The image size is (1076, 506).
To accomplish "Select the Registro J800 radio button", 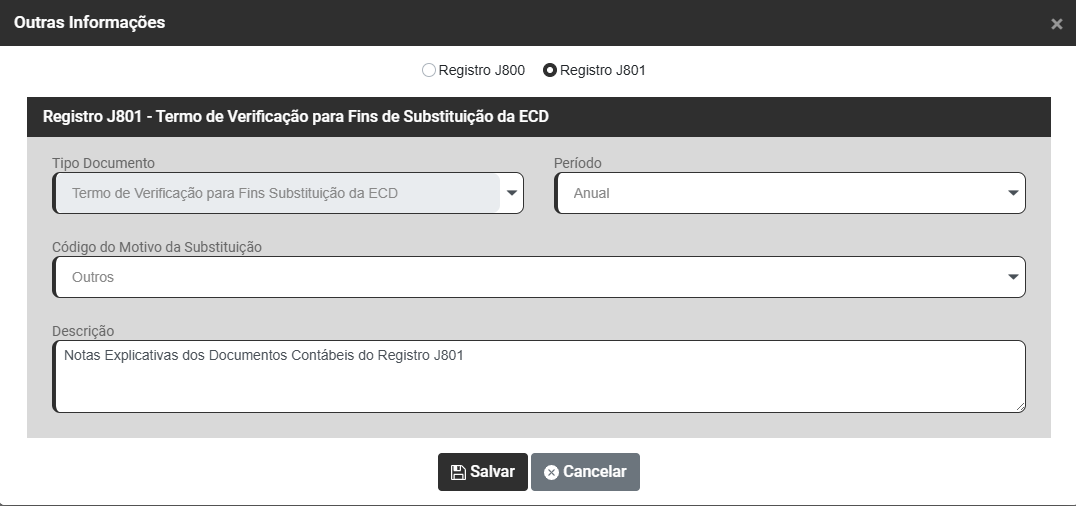I will (429, 71).
